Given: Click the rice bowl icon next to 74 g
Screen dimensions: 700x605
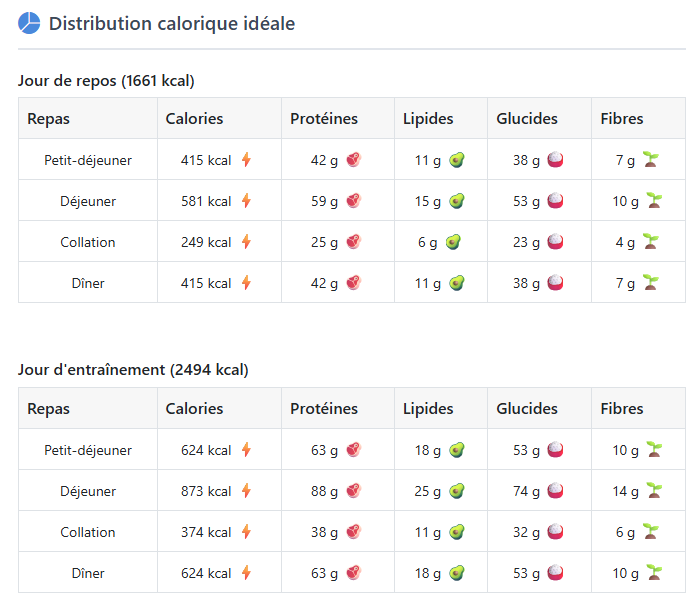Looking at the screenshot, I should (555, 491).
